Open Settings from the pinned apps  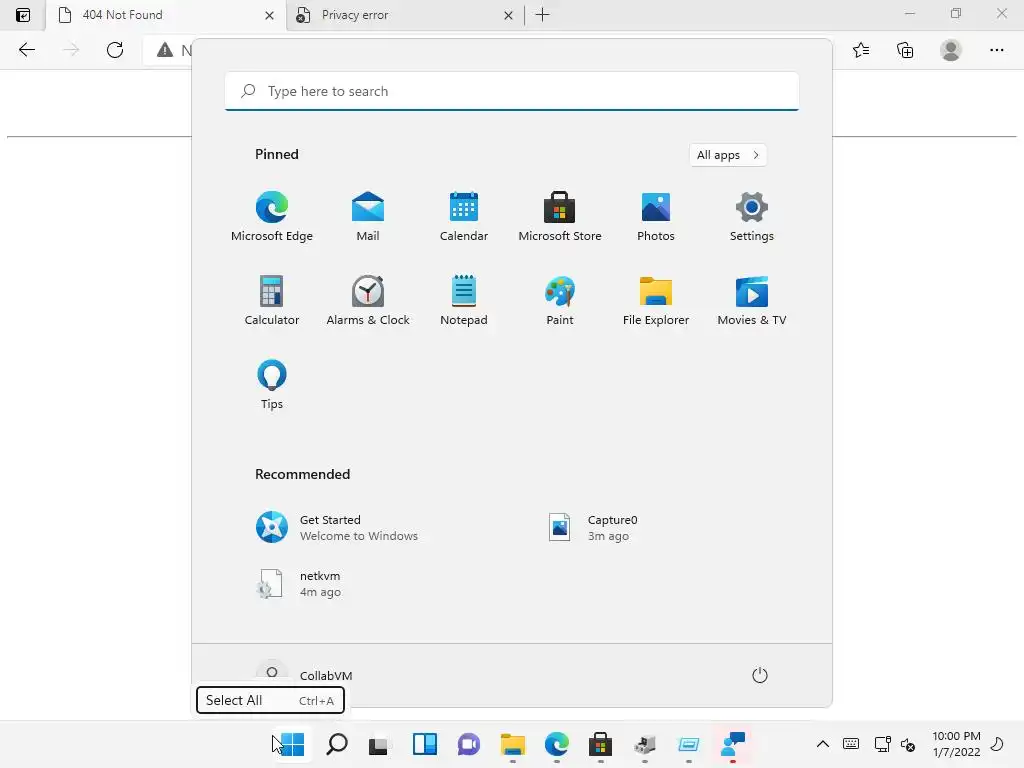pos(752,216)
